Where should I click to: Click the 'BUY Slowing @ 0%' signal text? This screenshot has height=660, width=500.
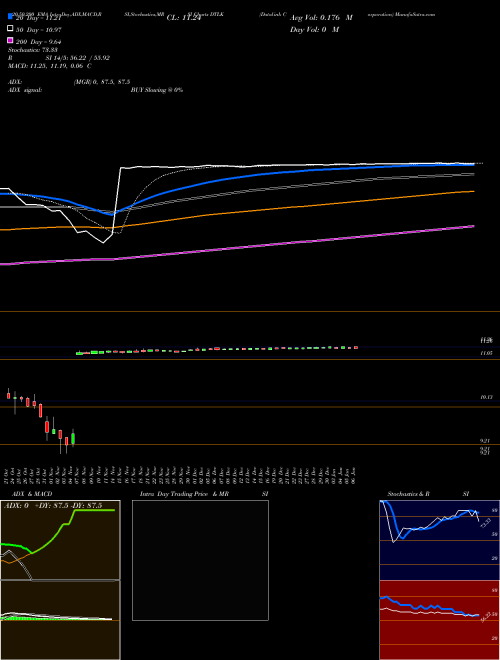(x=157, y=90)
